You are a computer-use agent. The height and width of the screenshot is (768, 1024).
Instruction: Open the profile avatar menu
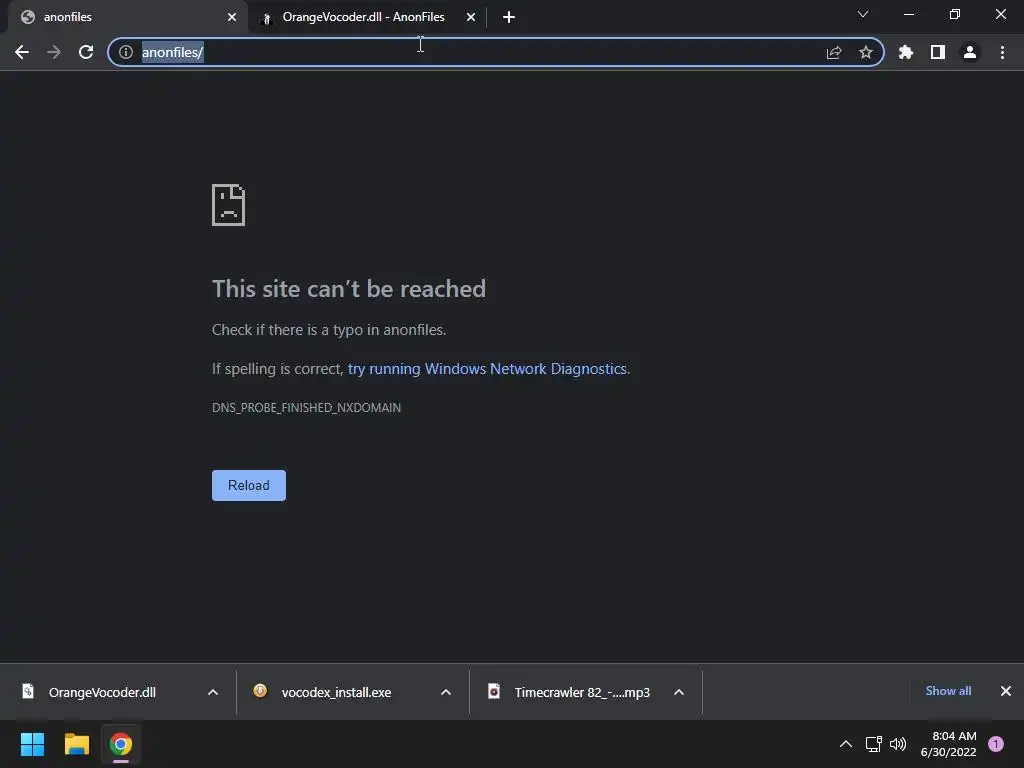970,52
